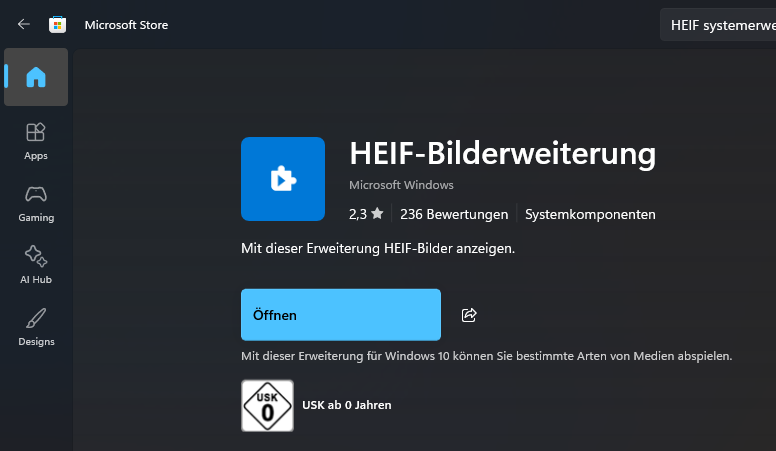Viewport: 776px width, 451px height.
Task: Click the Microsoft Store window title
Action: pyautogui.click(x=126, y=25)
